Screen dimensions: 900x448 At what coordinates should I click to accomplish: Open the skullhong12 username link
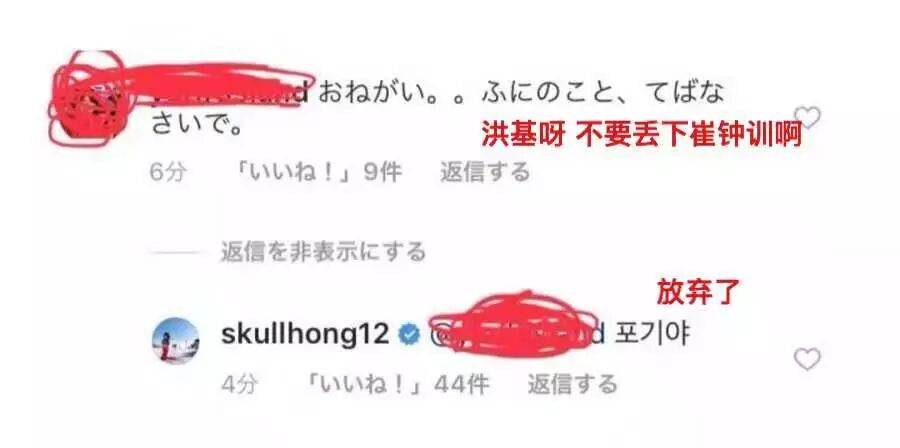[305, 334]
